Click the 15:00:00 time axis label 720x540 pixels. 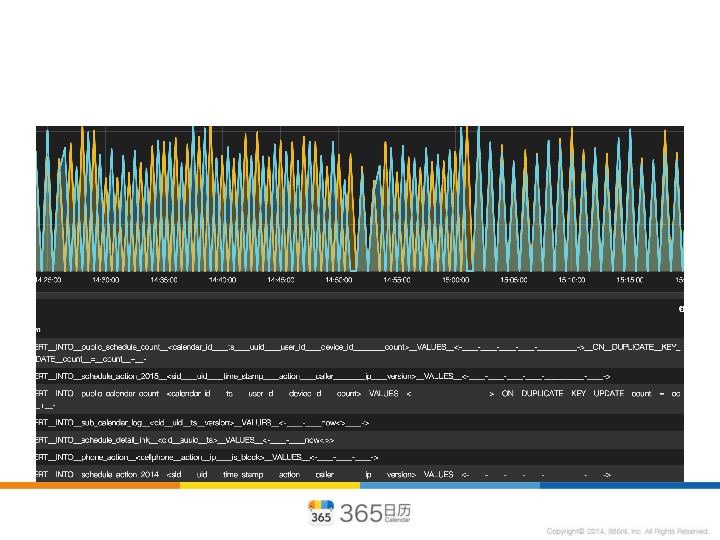pos(456,280)
